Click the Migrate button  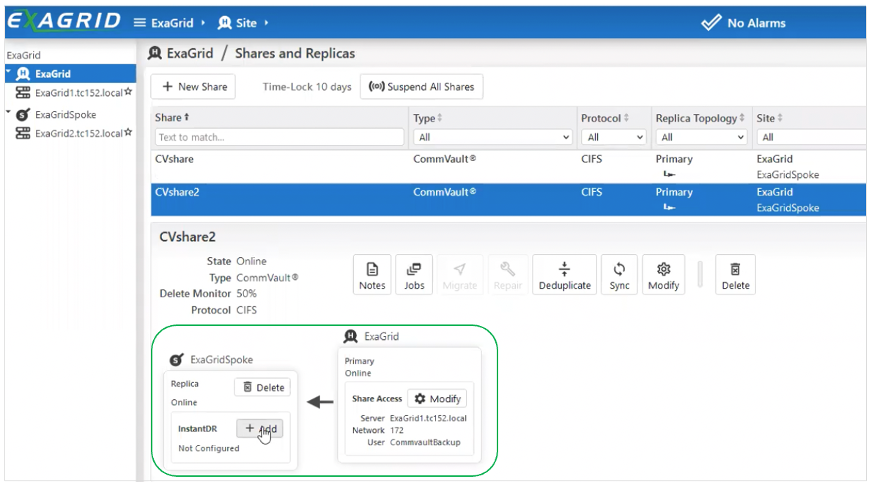[x=459, y=275]
